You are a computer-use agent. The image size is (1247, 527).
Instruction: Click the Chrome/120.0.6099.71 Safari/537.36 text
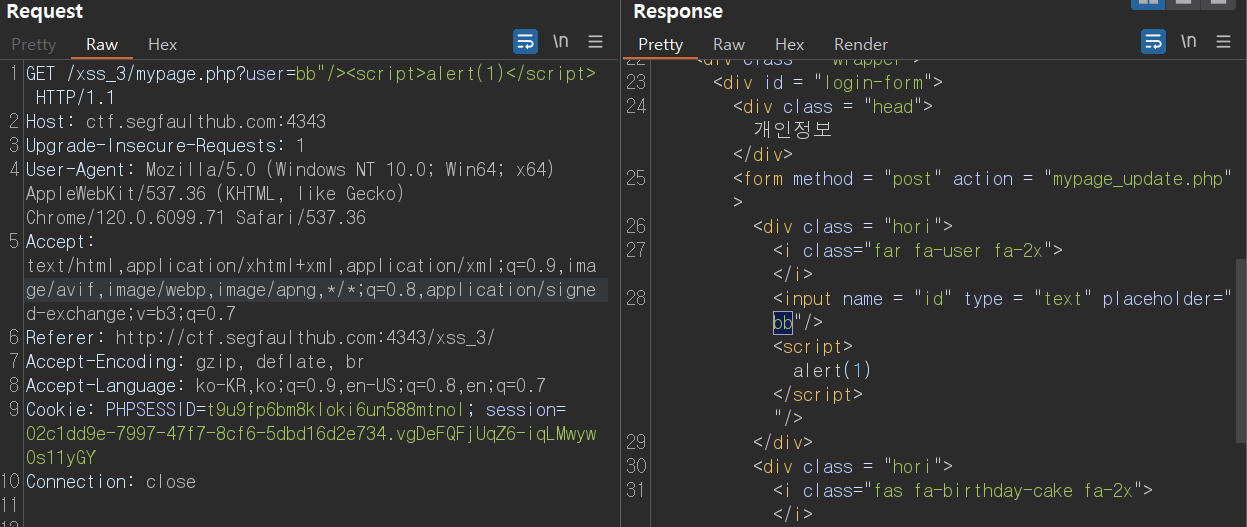196,218
